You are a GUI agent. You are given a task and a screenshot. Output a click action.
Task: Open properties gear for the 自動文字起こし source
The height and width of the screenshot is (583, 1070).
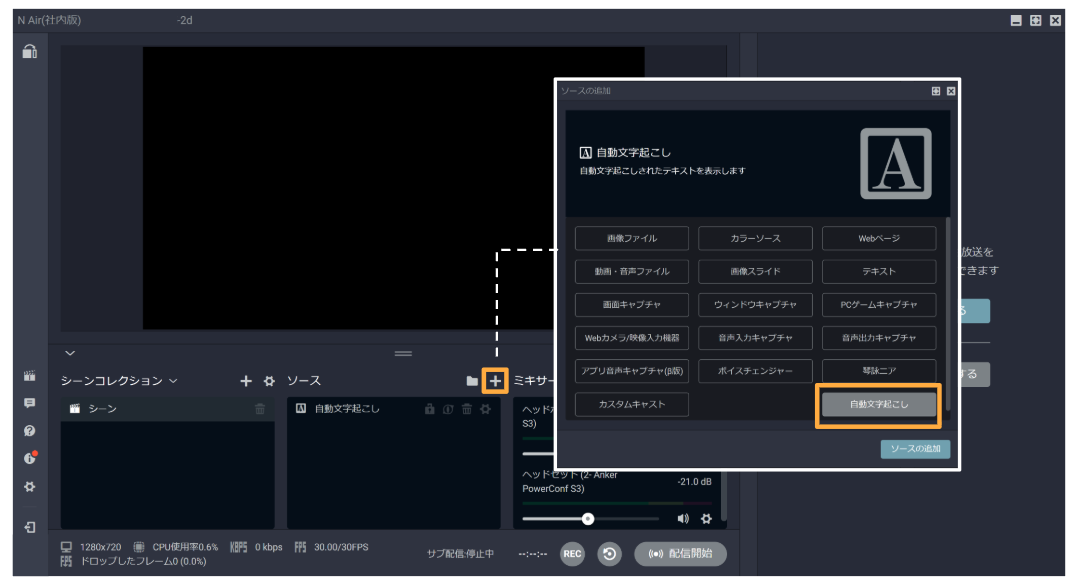[485, 408]
